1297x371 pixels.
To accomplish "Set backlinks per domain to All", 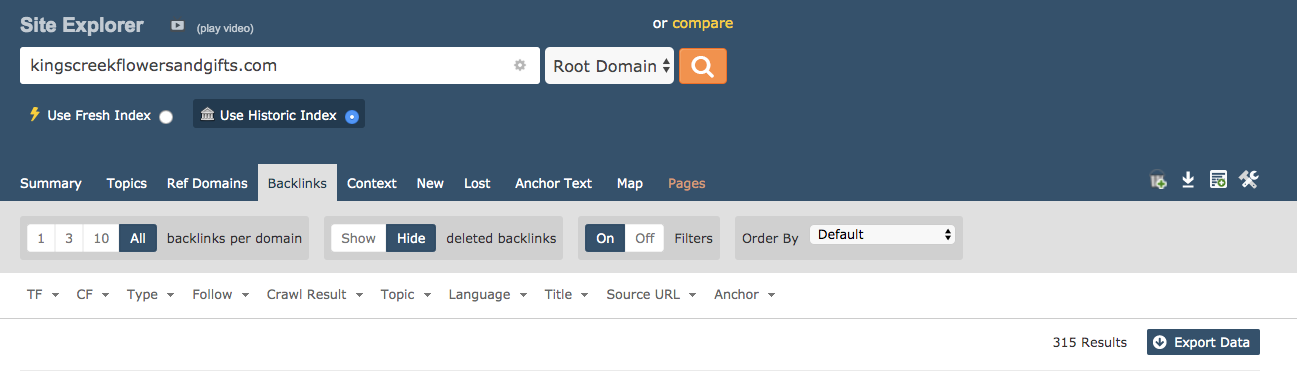I will [x=138, y=238].
